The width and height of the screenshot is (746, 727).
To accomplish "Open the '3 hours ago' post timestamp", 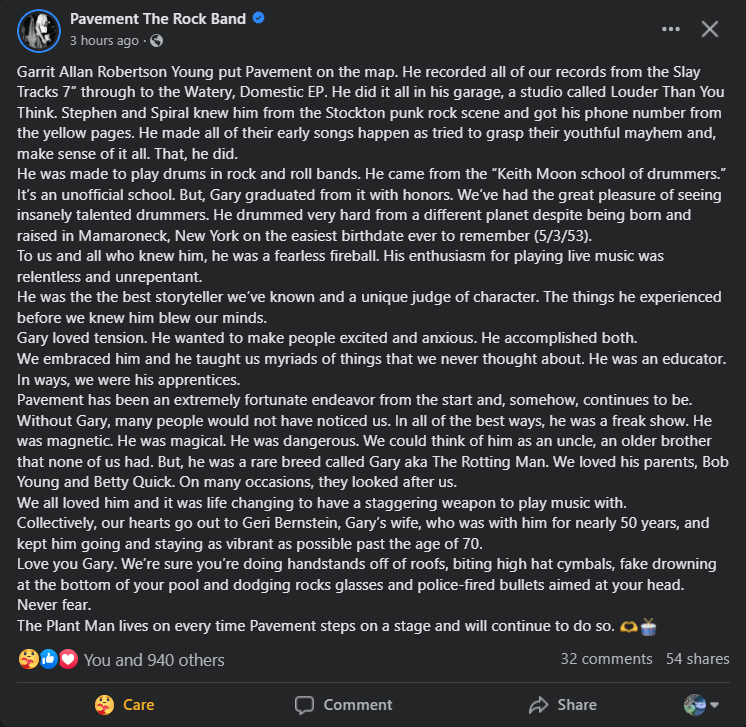I will click(104, 41).
